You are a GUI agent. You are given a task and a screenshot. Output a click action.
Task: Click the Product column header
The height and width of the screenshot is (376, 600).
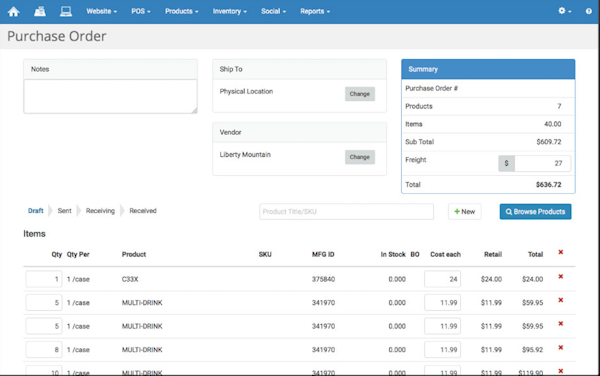tap(134, 254)
